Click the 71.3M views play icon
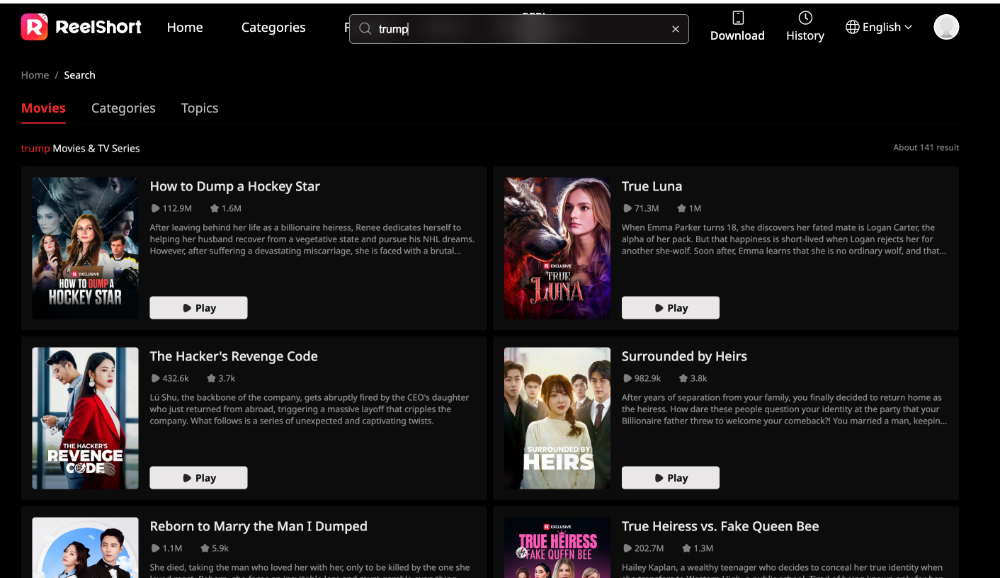Image resolution: width=1000 pixels, height=578 pixels. pyautogui.click(x=627, y=208)
